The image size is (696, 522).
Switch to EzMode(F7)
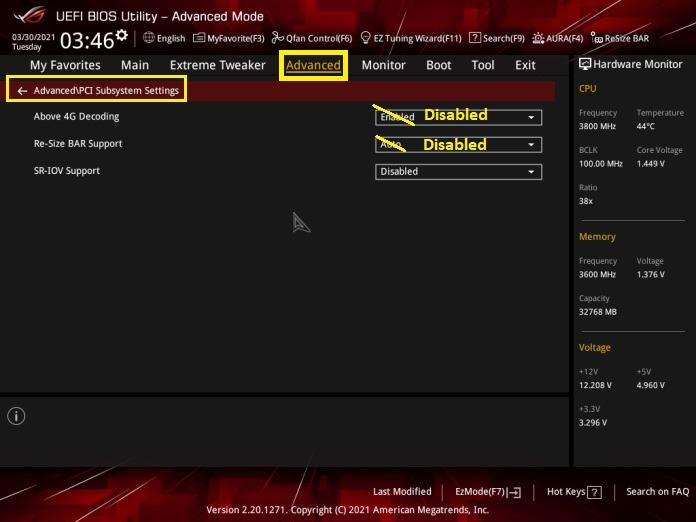pyautogui.click(x=488, y=492)
